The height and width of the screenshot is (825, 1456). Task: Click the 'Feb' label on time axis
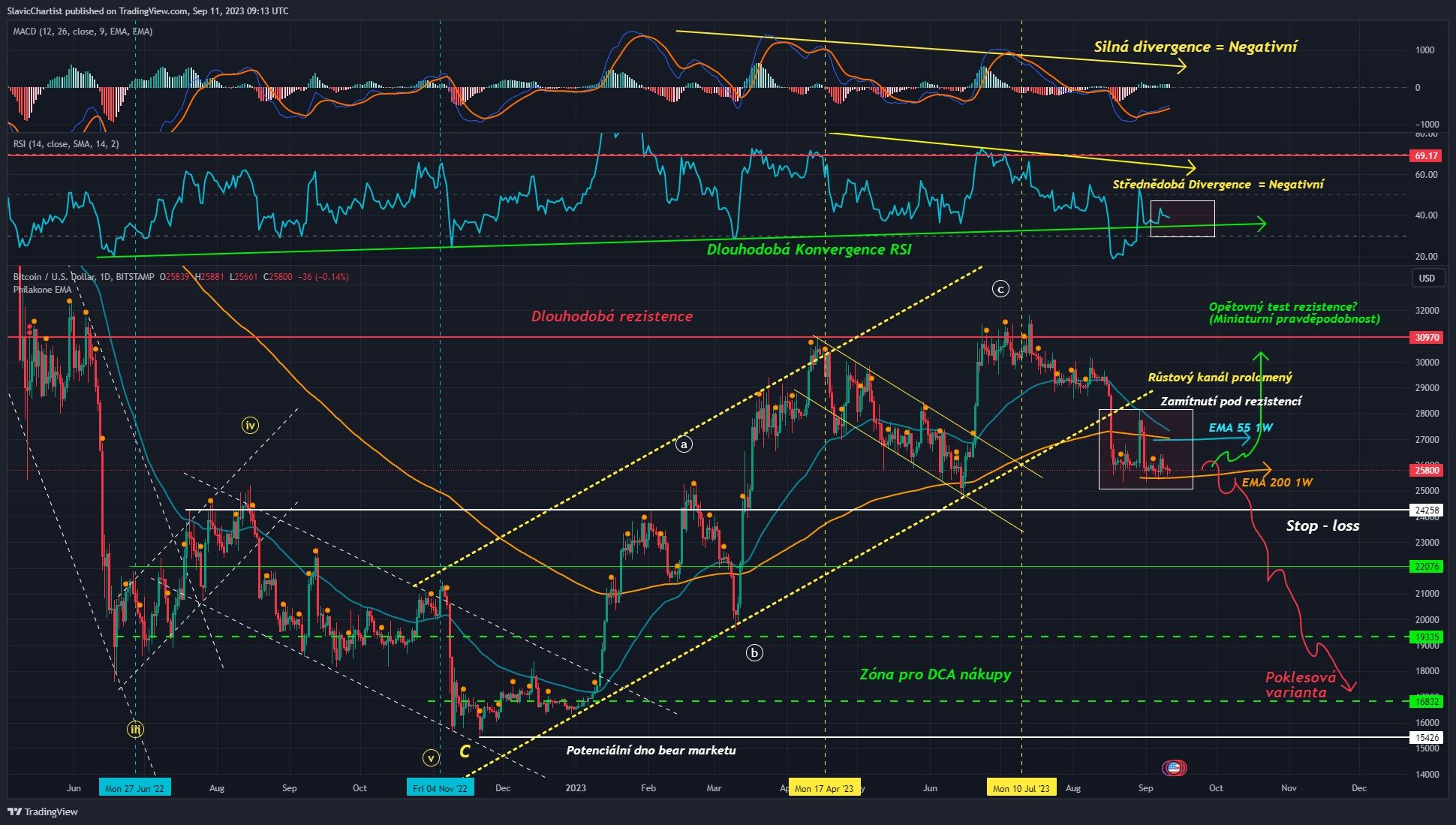(x=648, y=788)
